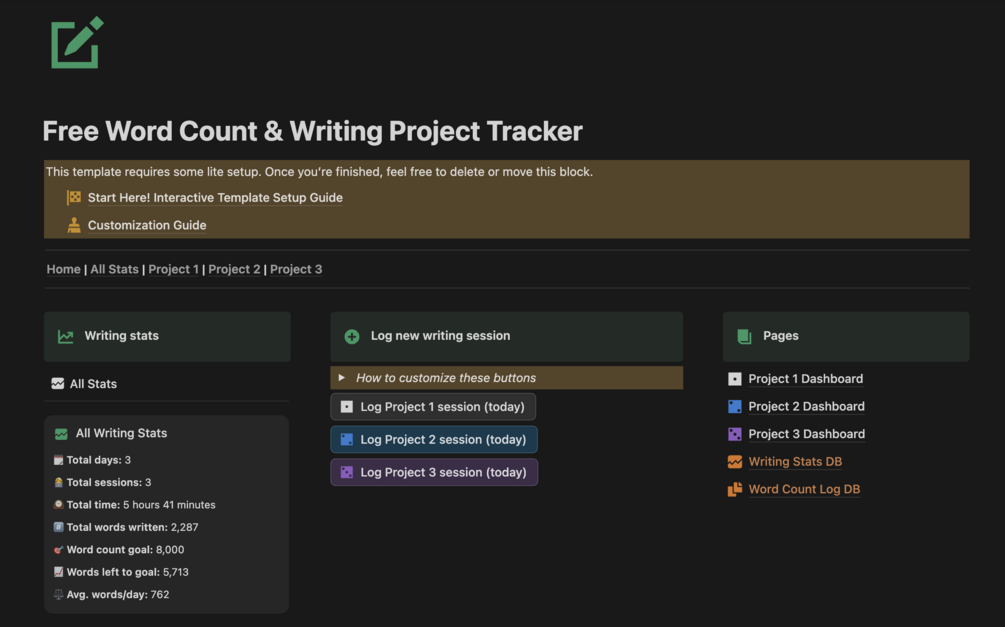
Task: Click the green plus icon beside Log new writing session
Action: tap(352, 337)
